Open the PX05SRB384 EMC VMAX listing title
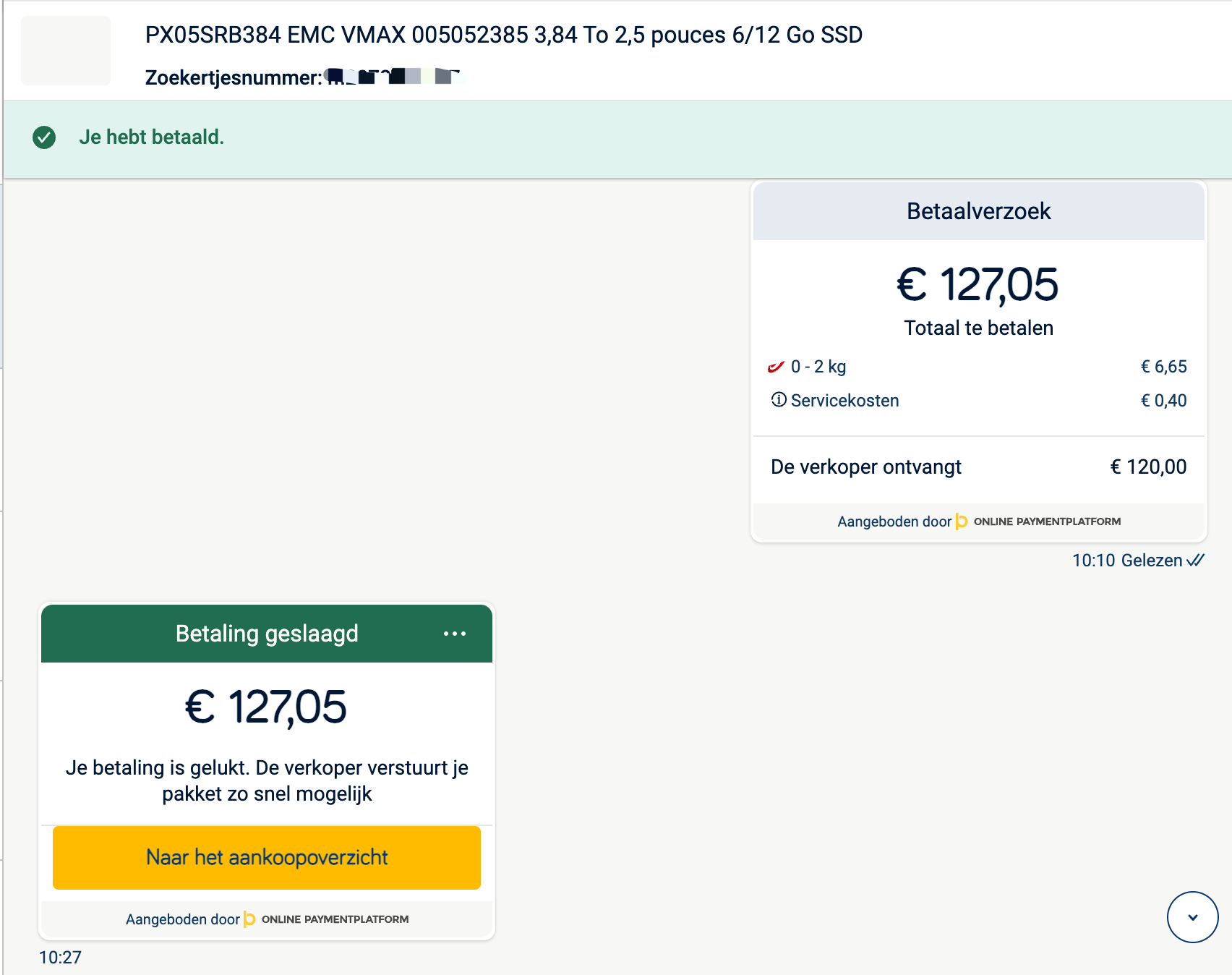Image resolution: width=1232 pixels, height=975 pixels. [x=503, y=35]
